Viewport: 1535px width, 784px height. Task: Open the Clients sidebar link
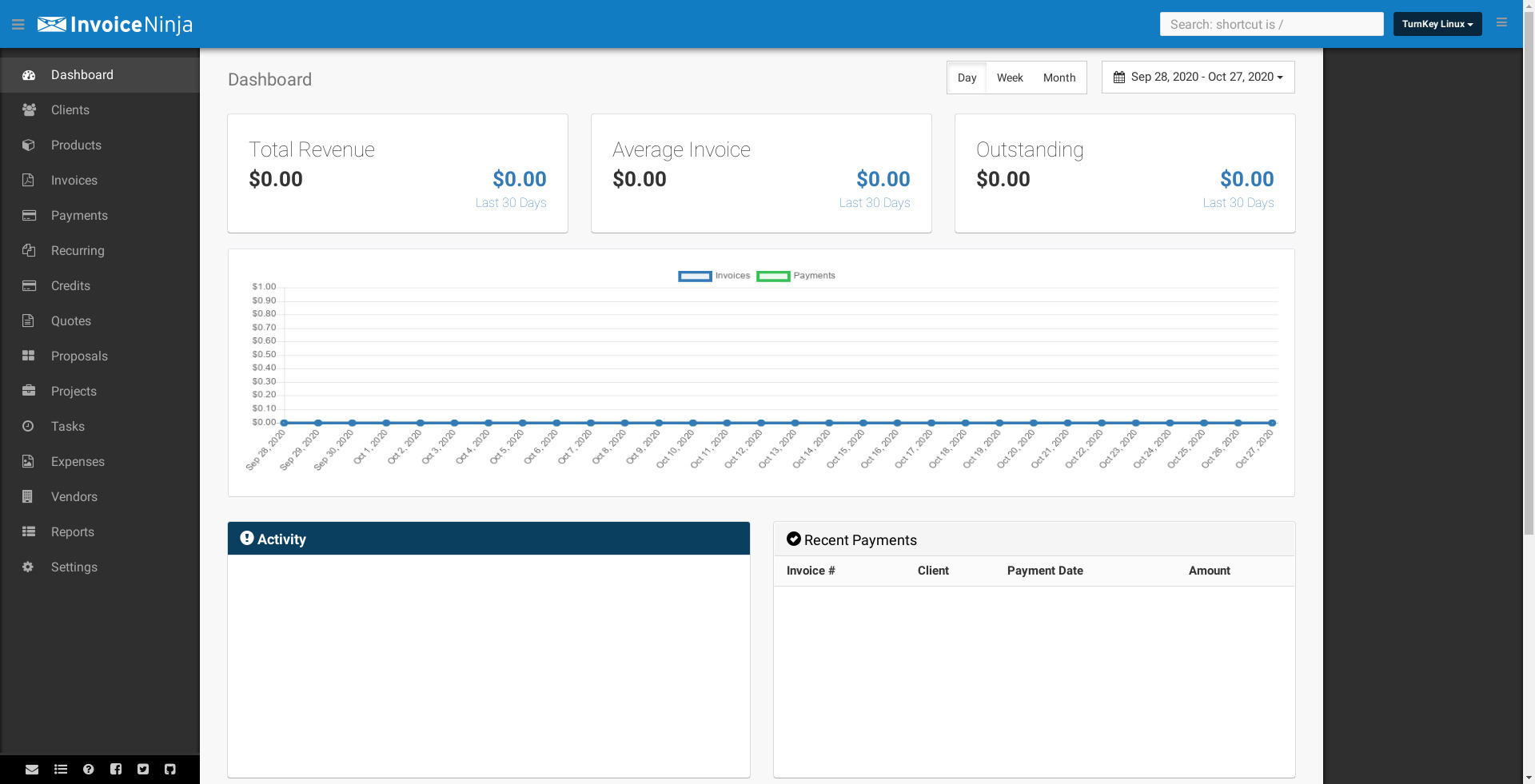tap(70, 110)
